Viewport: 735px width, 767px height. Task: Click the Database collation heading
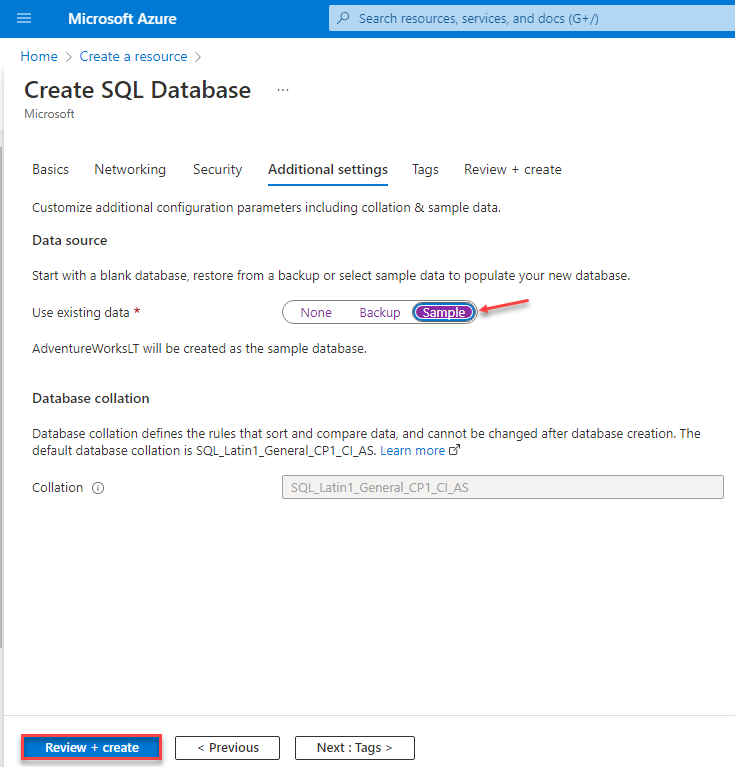point(90,398)
